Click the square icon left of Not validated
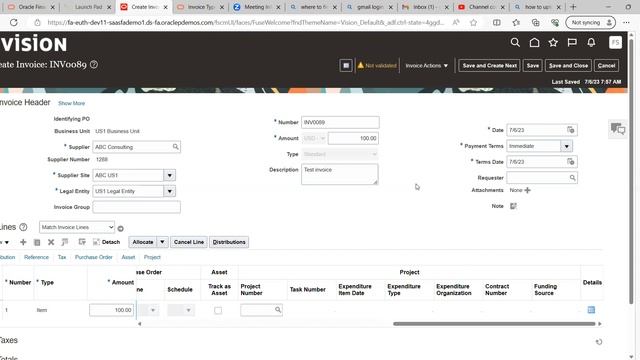The image size is (640, 360). click(x=346, y=65)
